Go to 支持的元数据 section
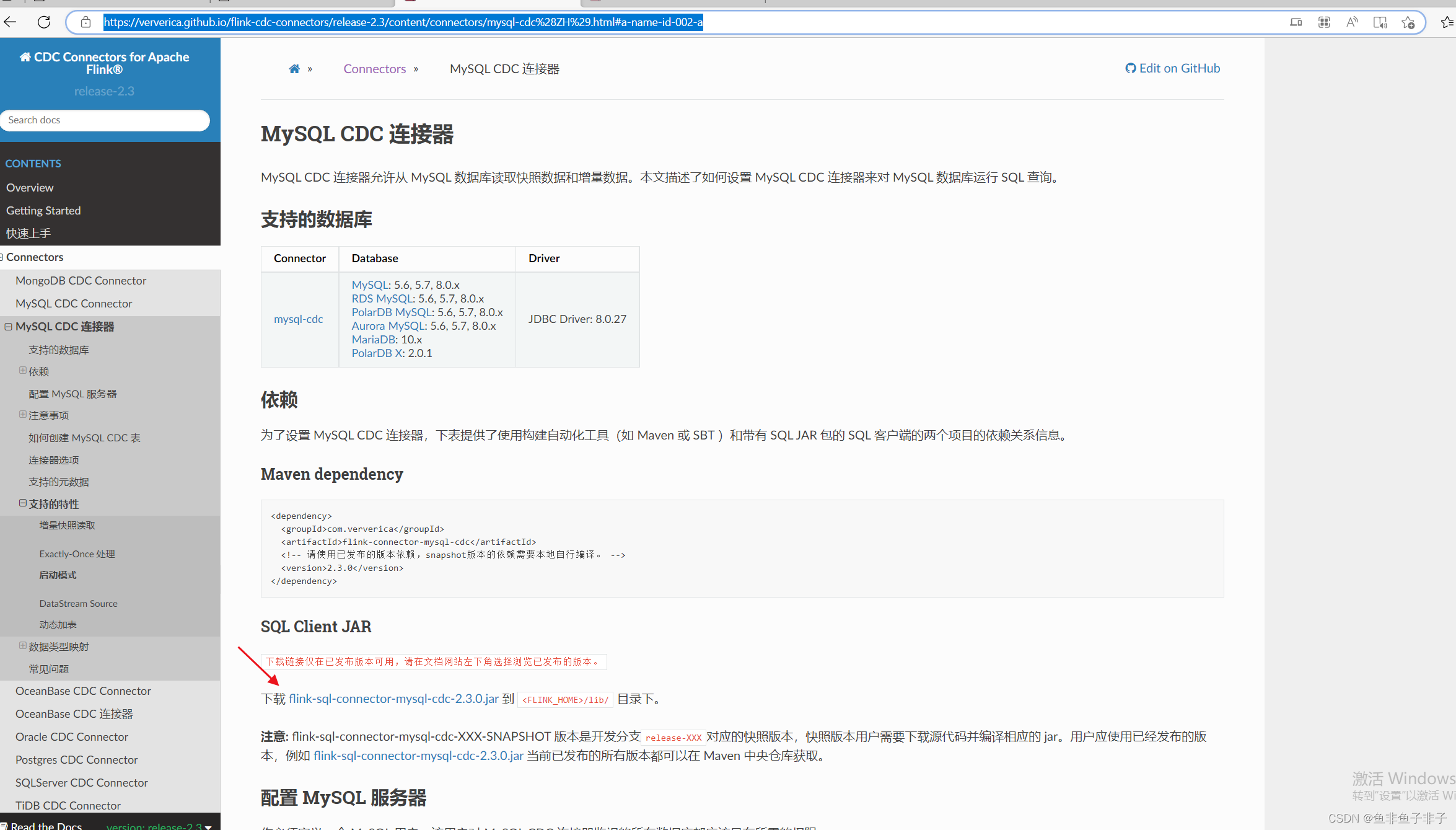Image resolution: width=1456 pixels, height=830 pixels. click(x=58, y=482)
